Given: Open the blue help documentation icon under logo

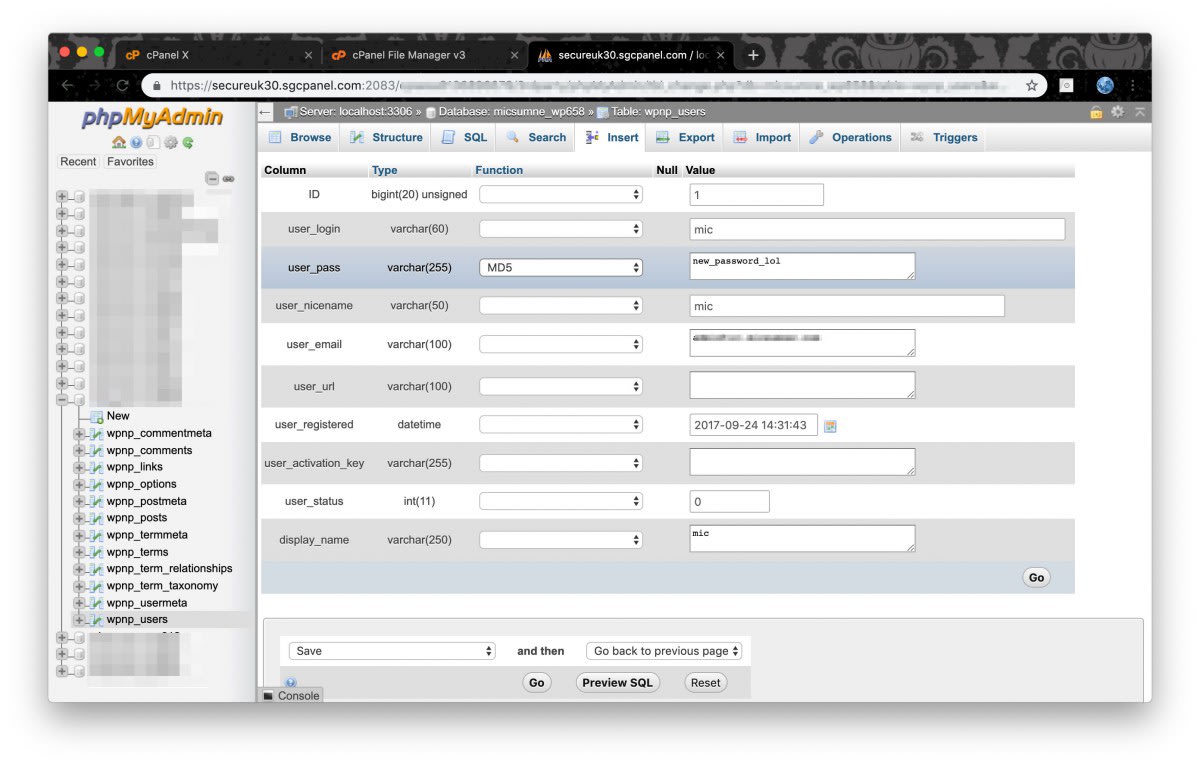Looking at the screenshot, I should 136,143.
